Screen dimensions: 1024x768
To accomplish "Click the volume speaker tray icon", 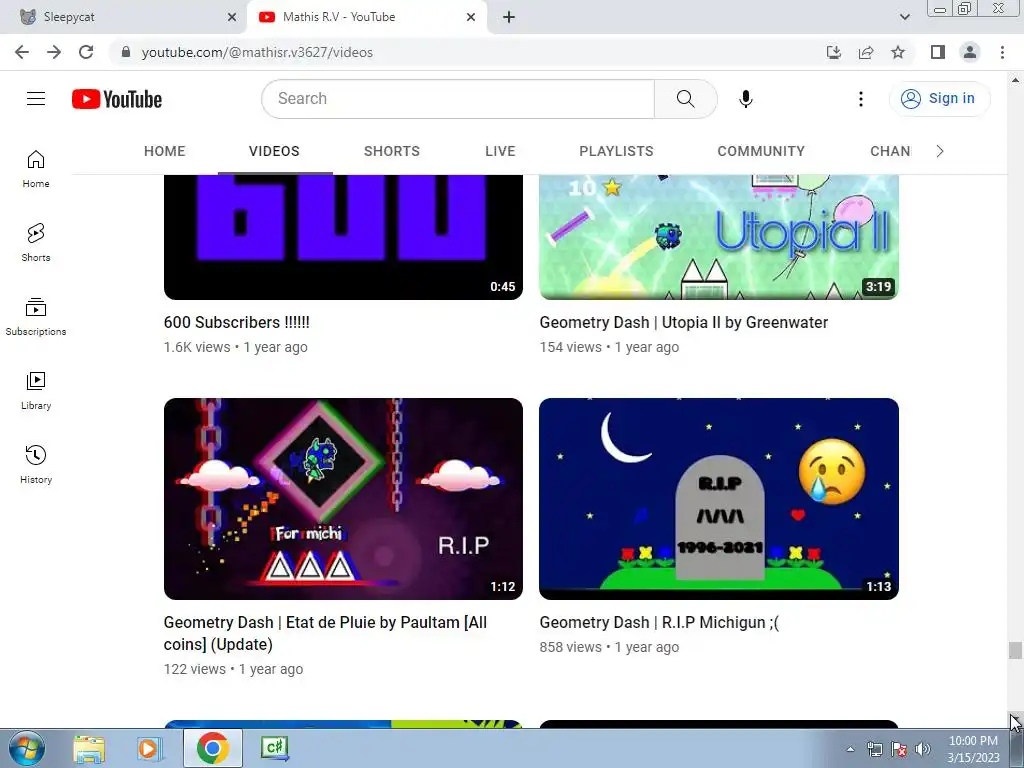I will pyautogui.click(x=923, y=749).
